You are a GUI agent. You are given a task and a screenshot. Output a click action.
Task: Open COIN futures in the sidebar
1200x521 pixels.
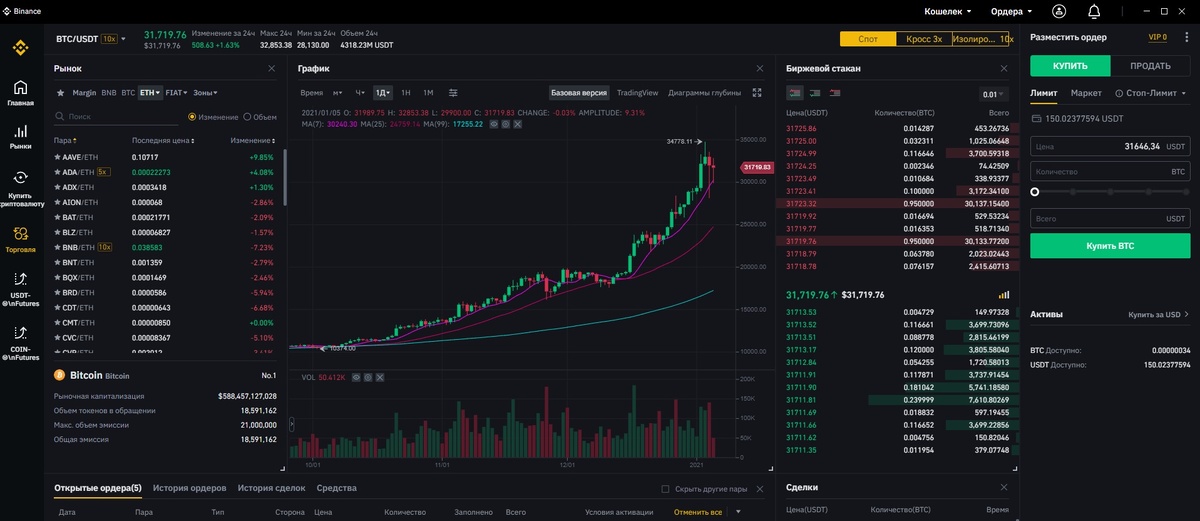click(x=20, y=332)
